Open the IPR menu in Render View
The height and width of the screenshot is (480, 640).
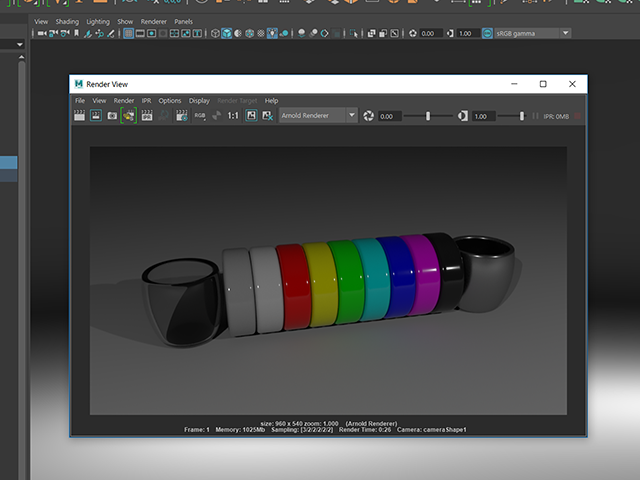click(x=147, y=100)
